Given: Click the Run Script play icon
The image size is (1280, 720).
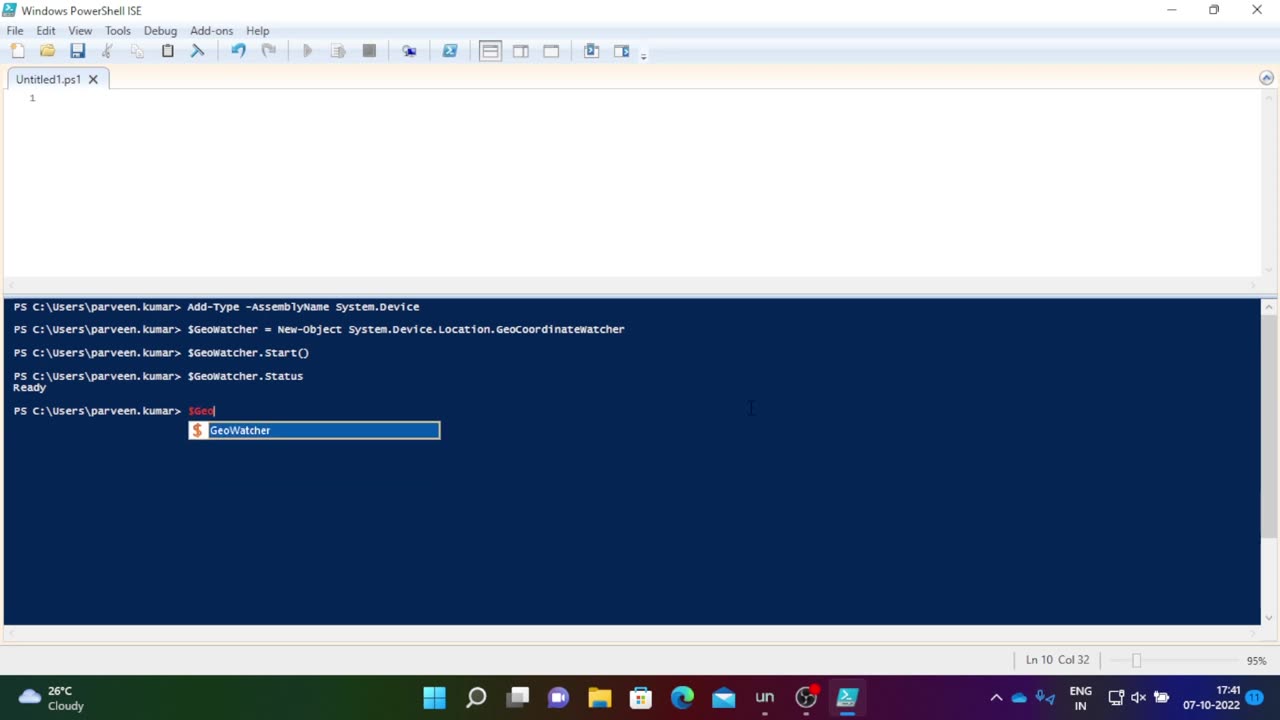Looking at the screenshot, I should pyautogui.click(x=308, y=51).
